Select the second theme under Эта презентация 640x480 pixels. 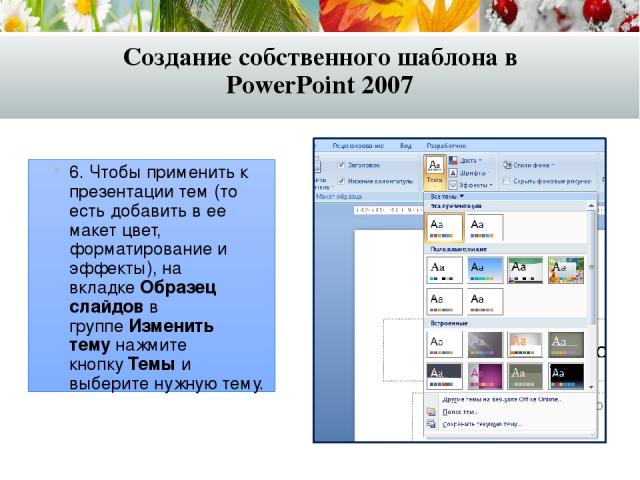coord(484,227)
